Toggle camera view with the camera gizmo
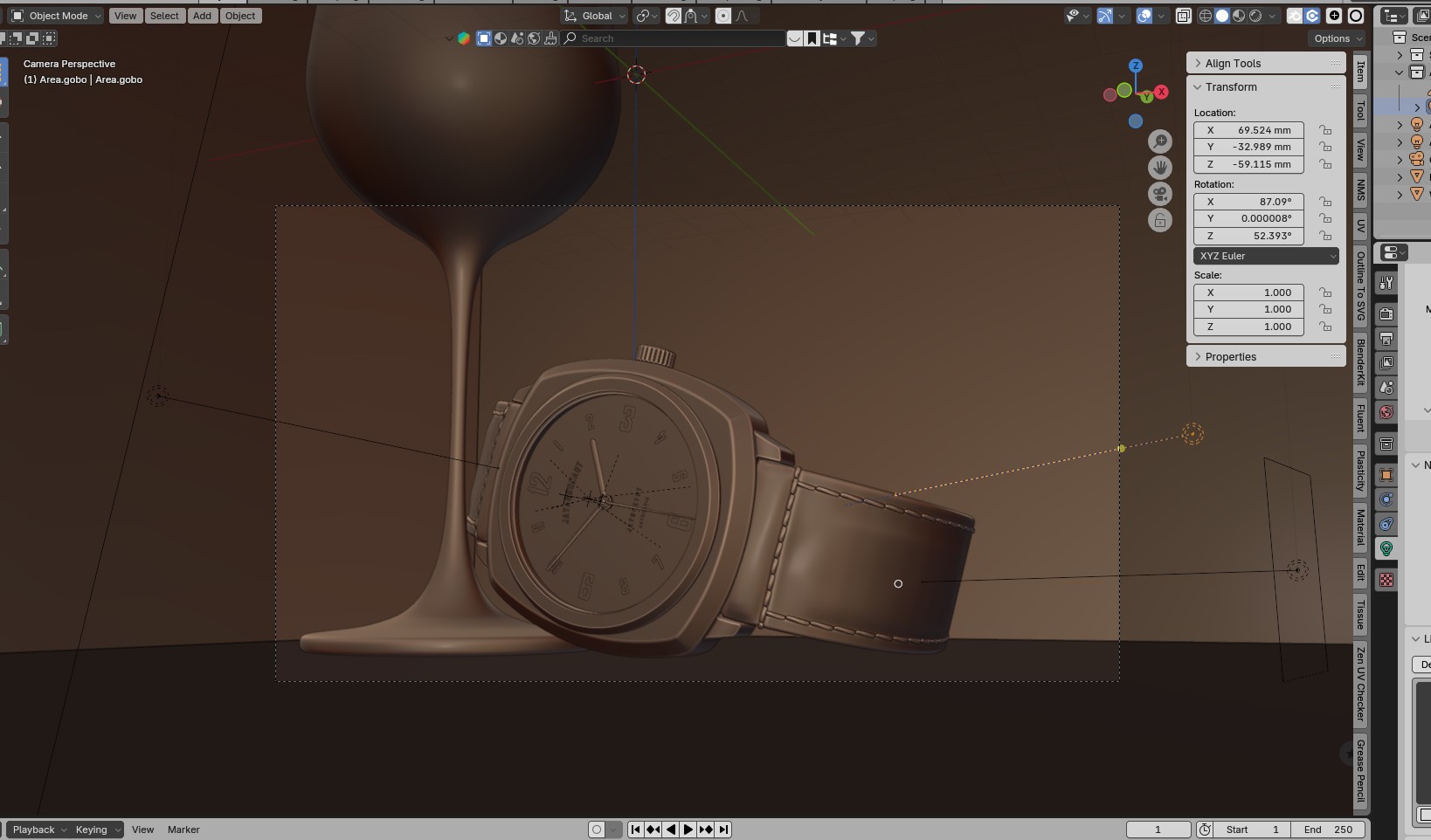Viewport: 1431px width, 840px height. tap(1159, 194)
